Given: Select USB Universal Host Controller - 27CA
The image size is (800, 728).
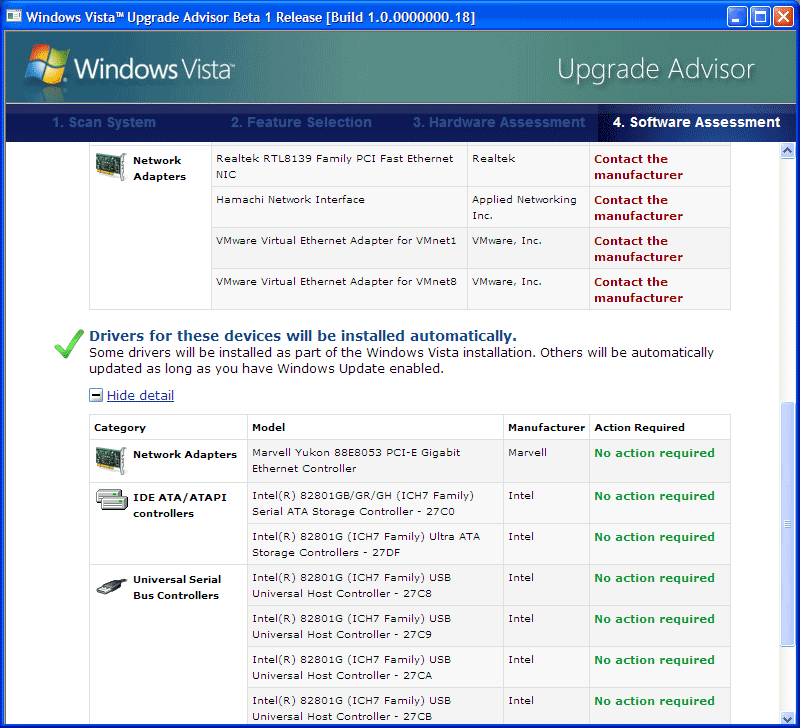Looking at the screenshot, I should click(x=352, y=667).
